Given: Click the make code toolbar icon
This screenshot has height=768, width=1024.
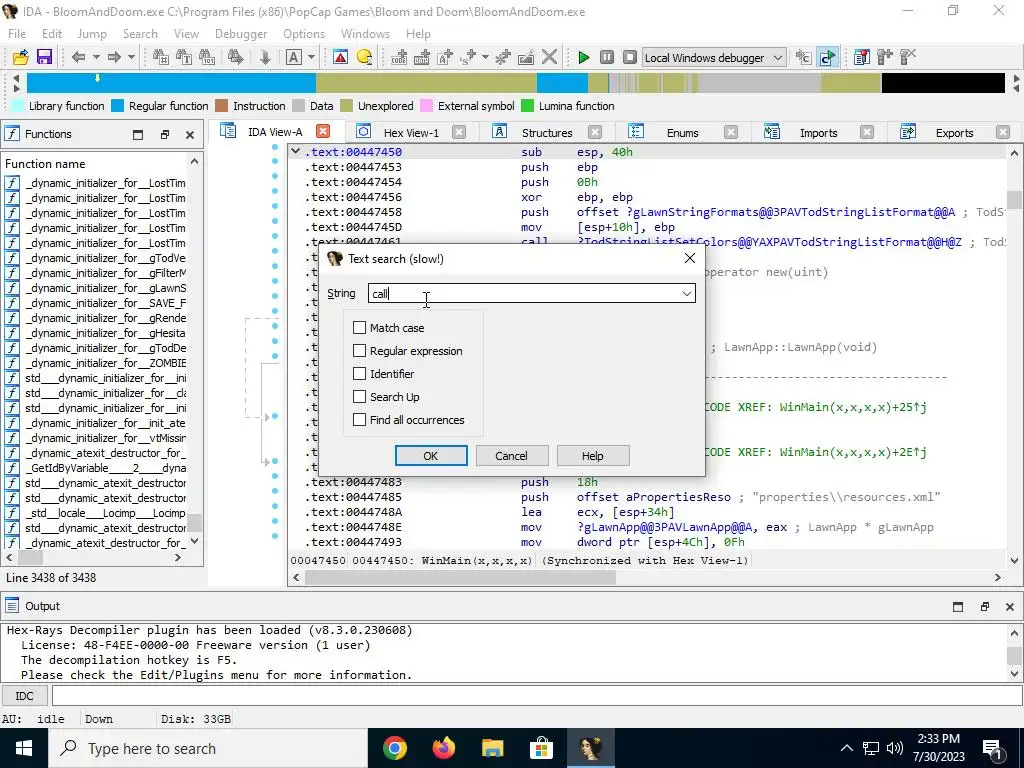Looking at the screenshot, I should (399, 57).
